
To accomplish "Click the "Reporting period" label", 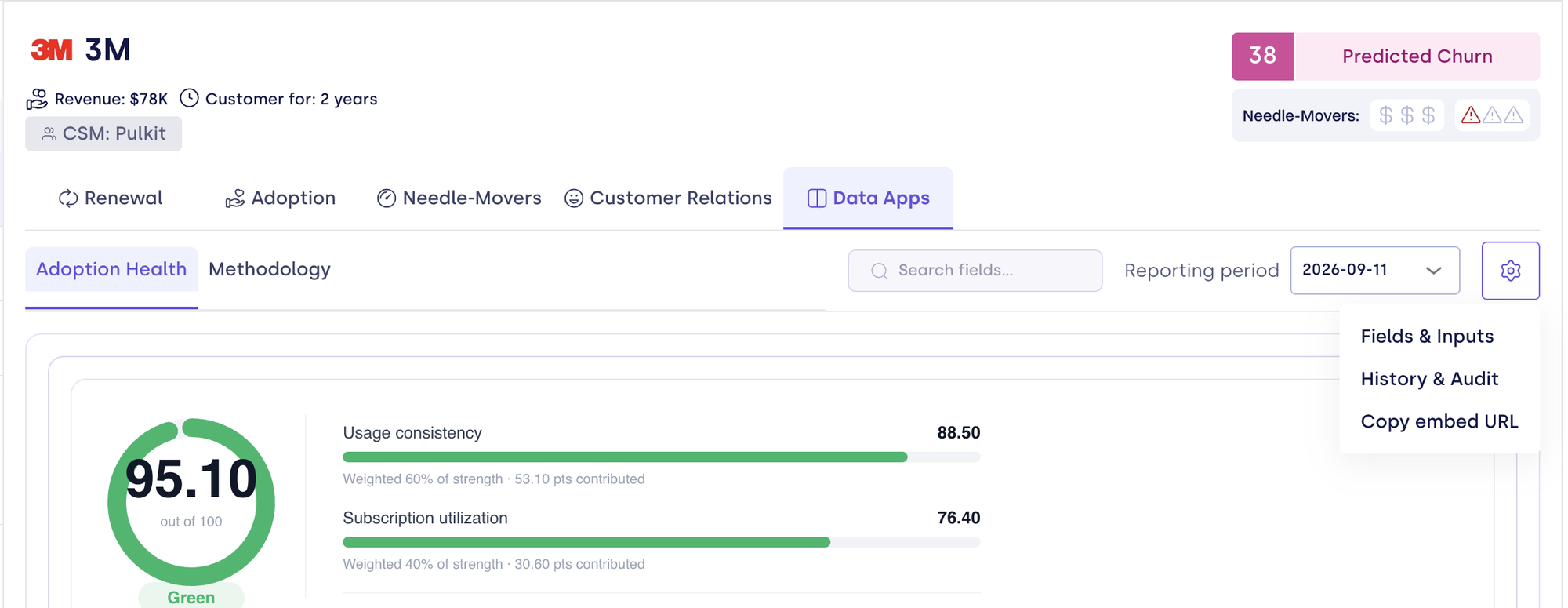I will tap(1201, 271).
